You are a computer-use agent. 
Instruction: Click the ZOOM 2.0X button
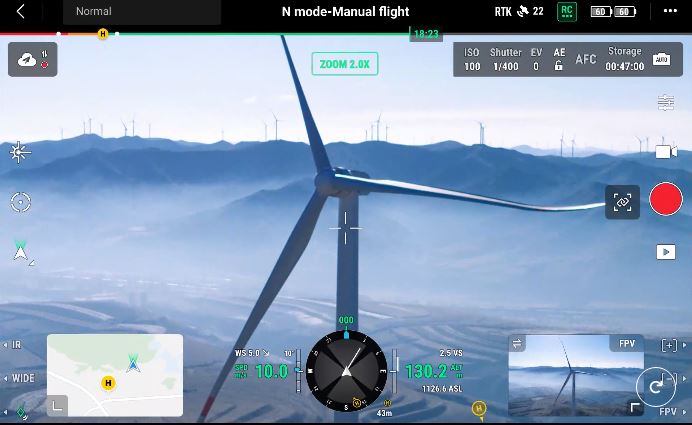pos(344,64)
